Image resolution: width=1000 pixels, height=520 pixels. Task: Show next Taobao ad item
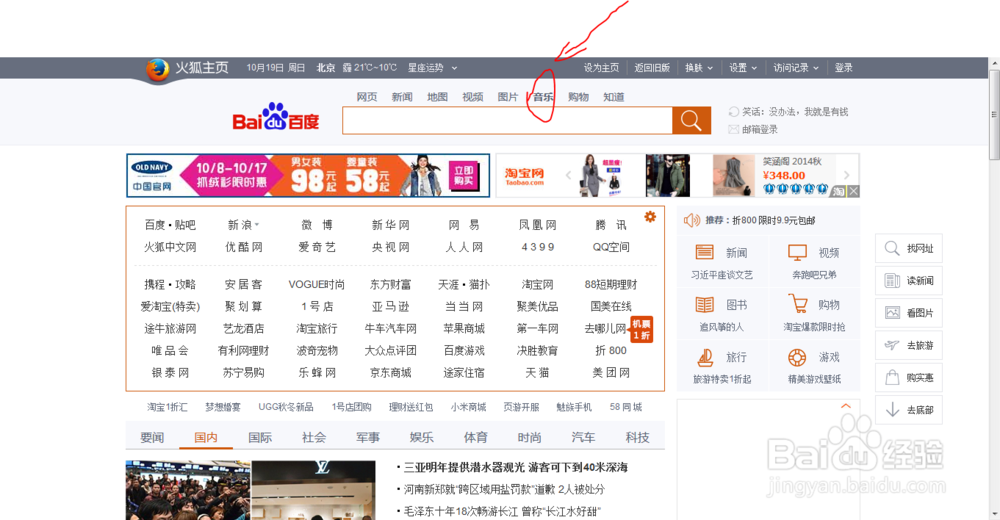pos(846,175)
